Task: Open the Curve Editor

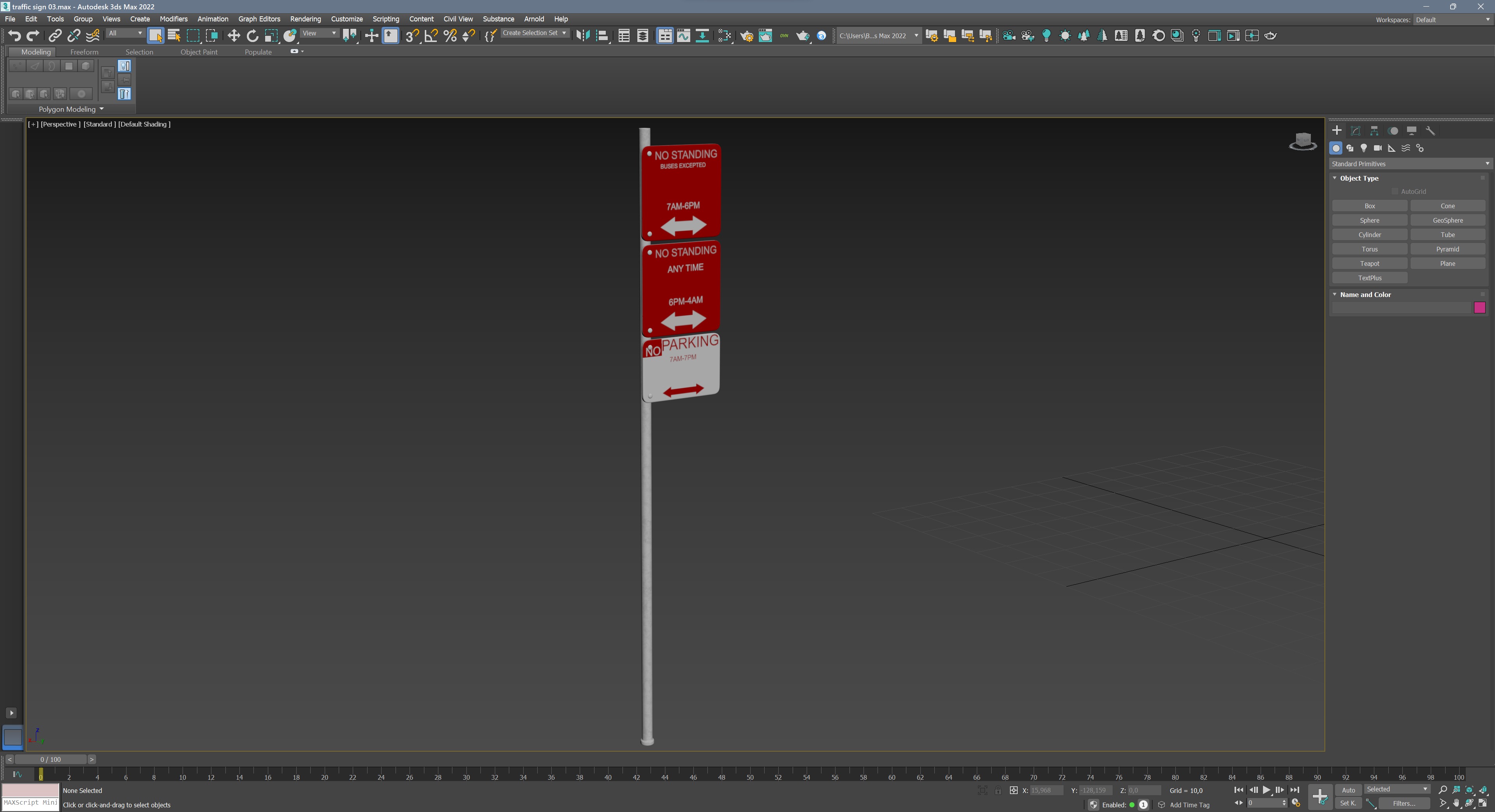Action: pos(684,35)
